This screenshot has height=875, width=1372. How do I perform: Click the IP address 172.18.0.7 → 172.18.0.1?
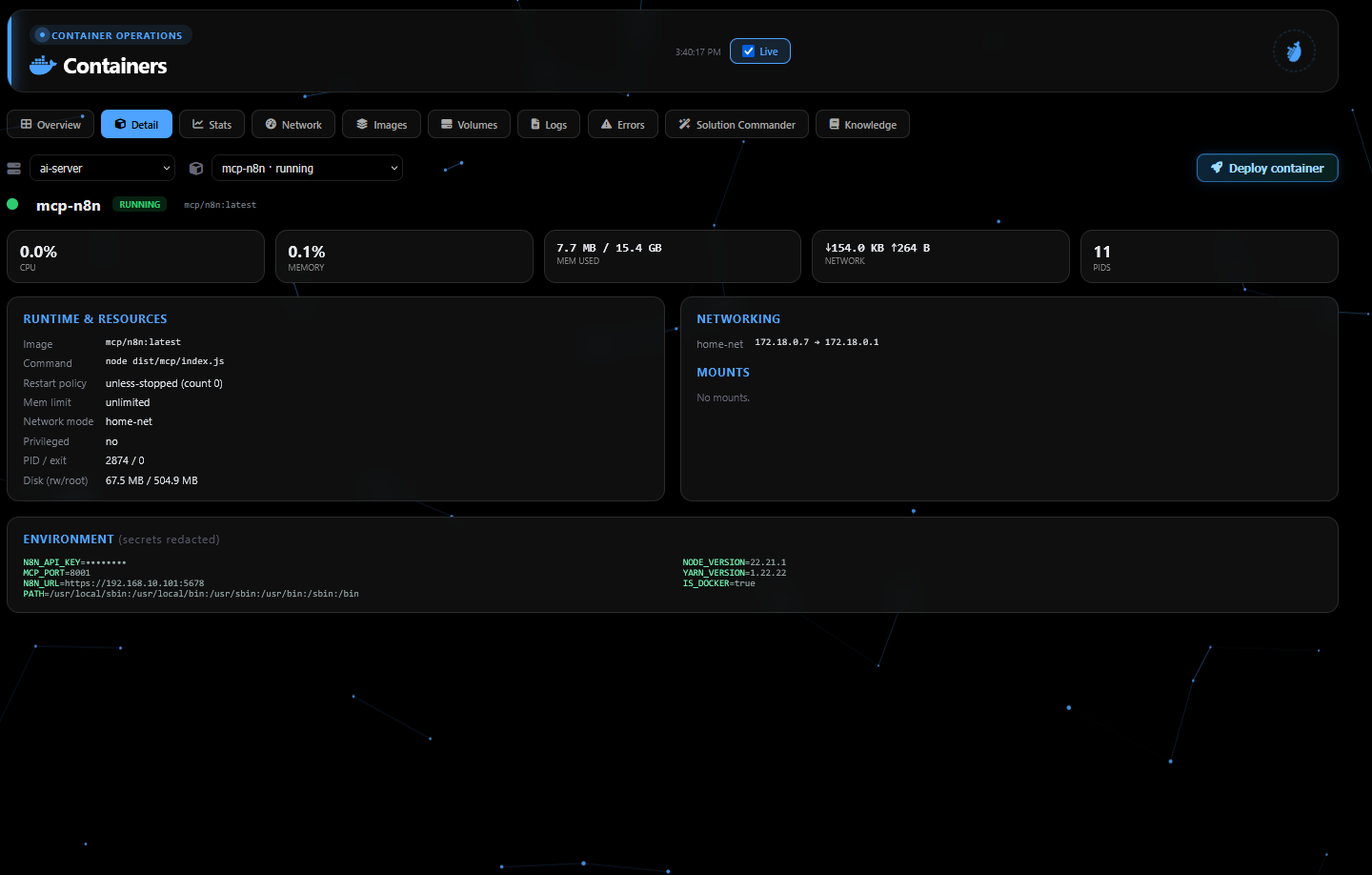pos(817,342)
